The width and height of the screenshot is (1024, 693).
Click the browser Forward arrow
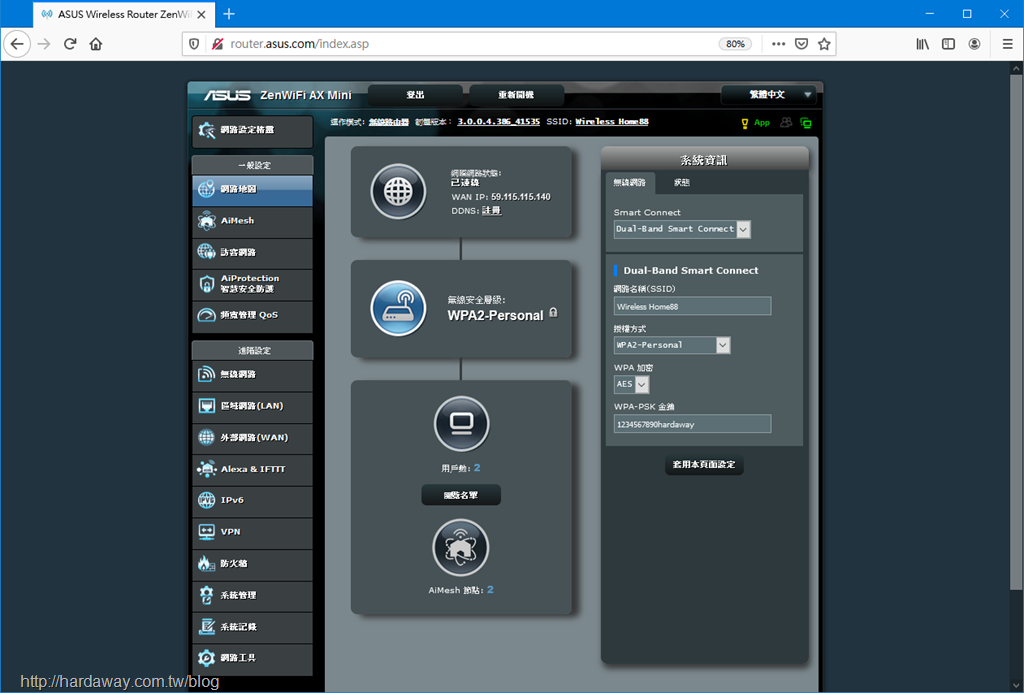point(44,44)
